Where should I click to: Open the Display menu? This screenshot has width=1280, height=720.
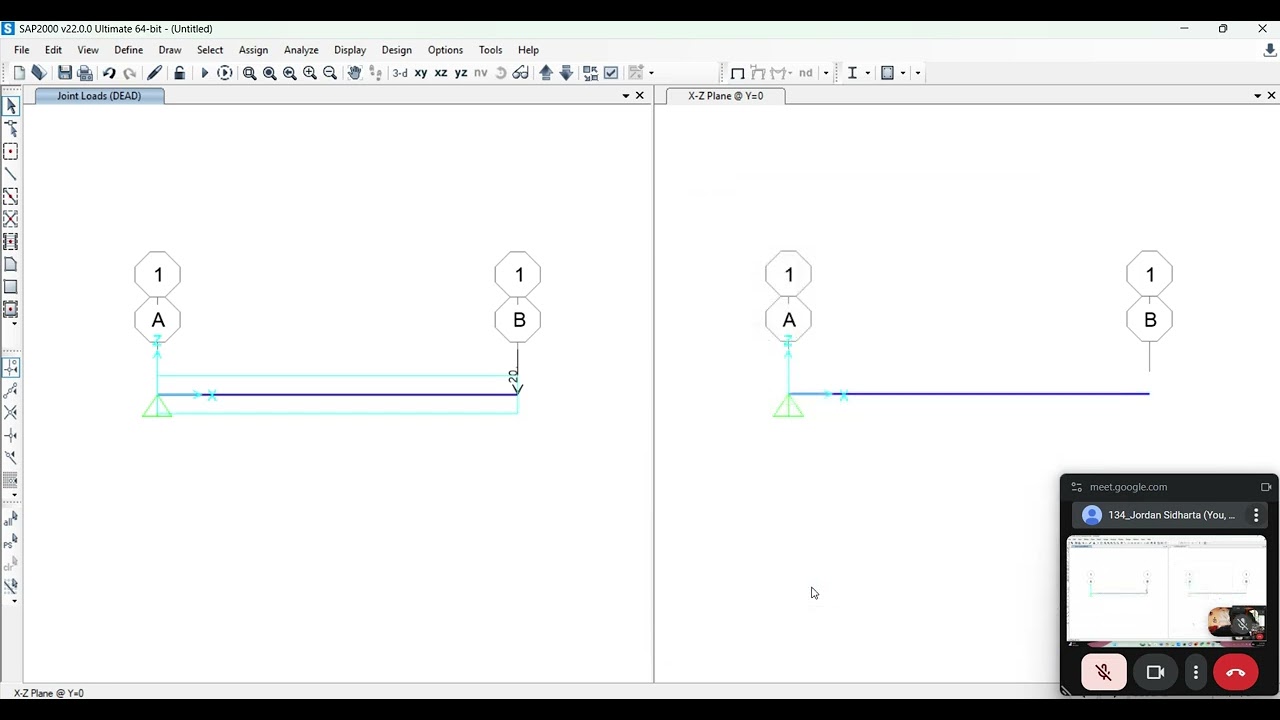[350, 50]
